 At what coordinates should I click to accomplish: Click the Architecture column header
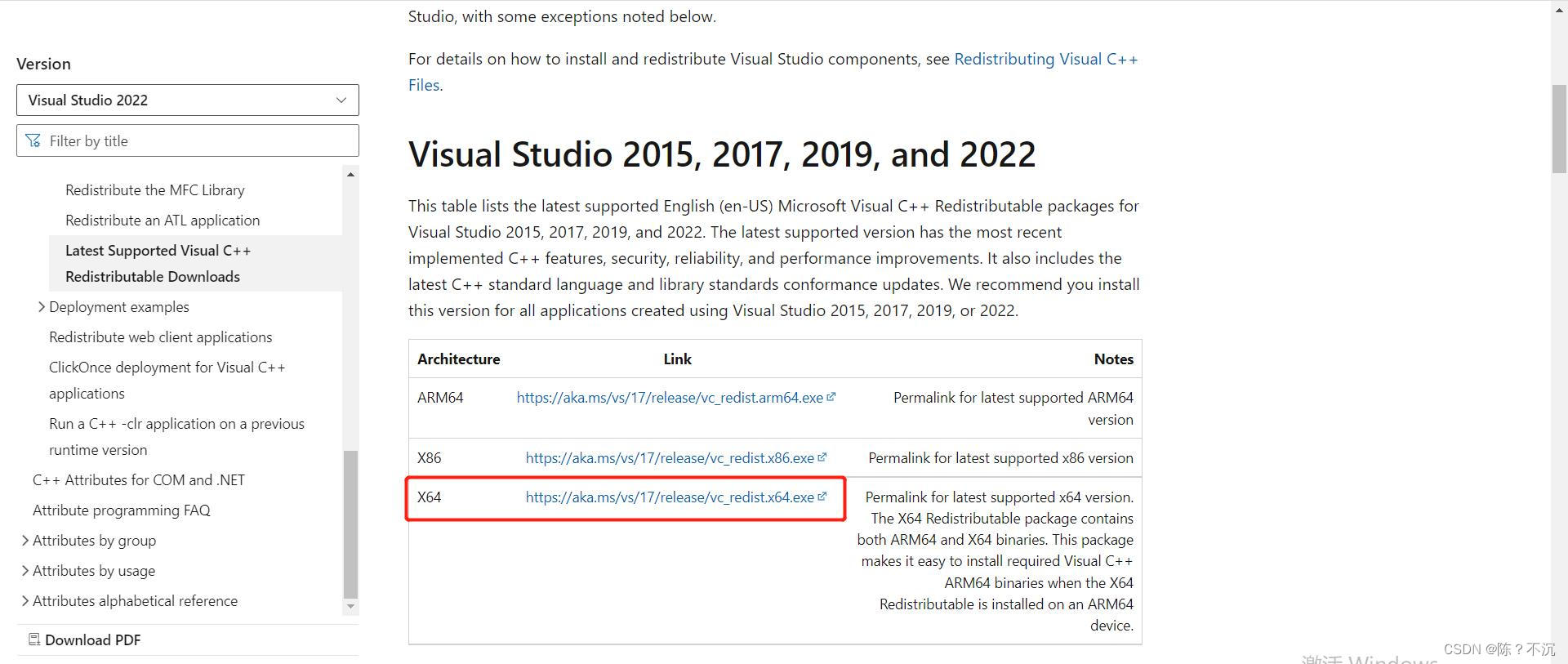pyautogui.click(x=458, y=359)
